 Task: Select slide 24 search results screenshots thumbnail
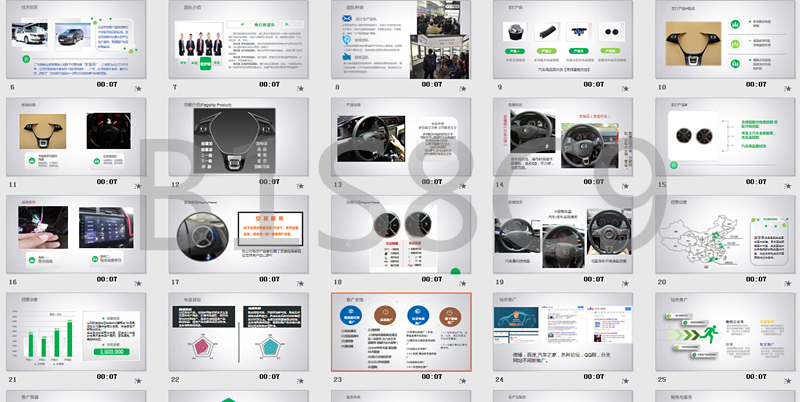[563, 332]
